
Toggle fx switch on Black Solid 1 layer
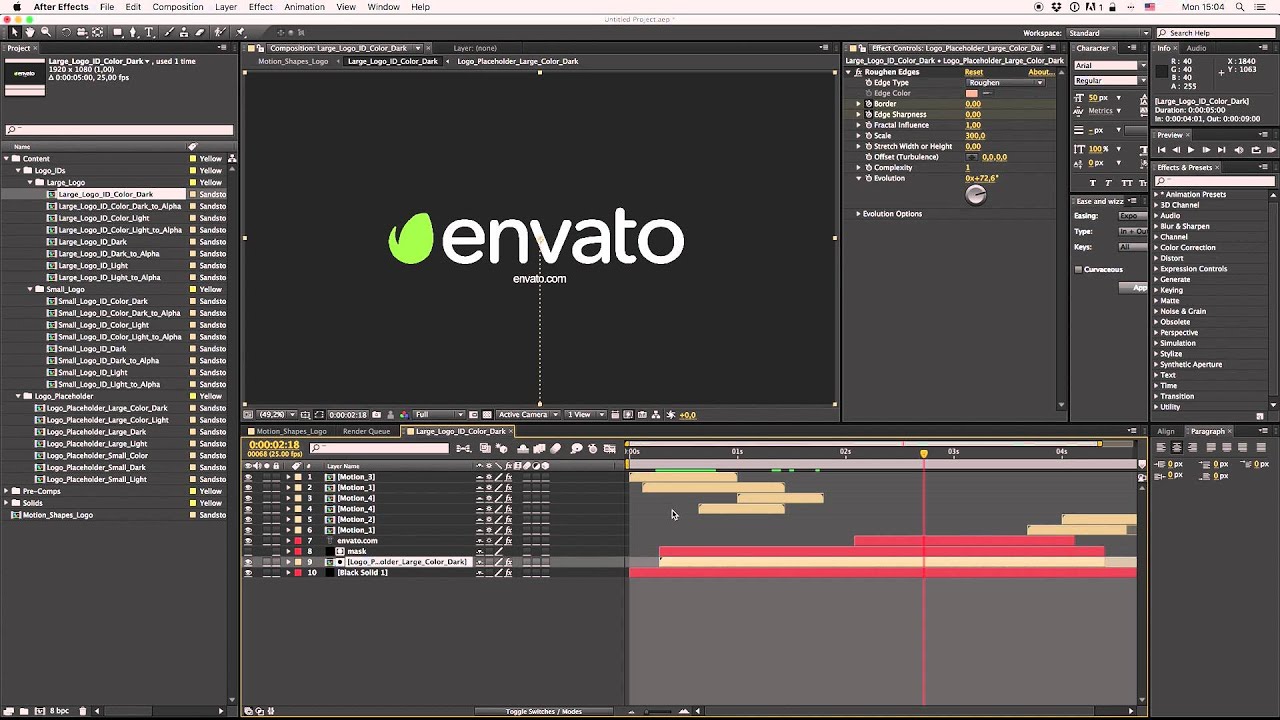[x=509, y=573]
